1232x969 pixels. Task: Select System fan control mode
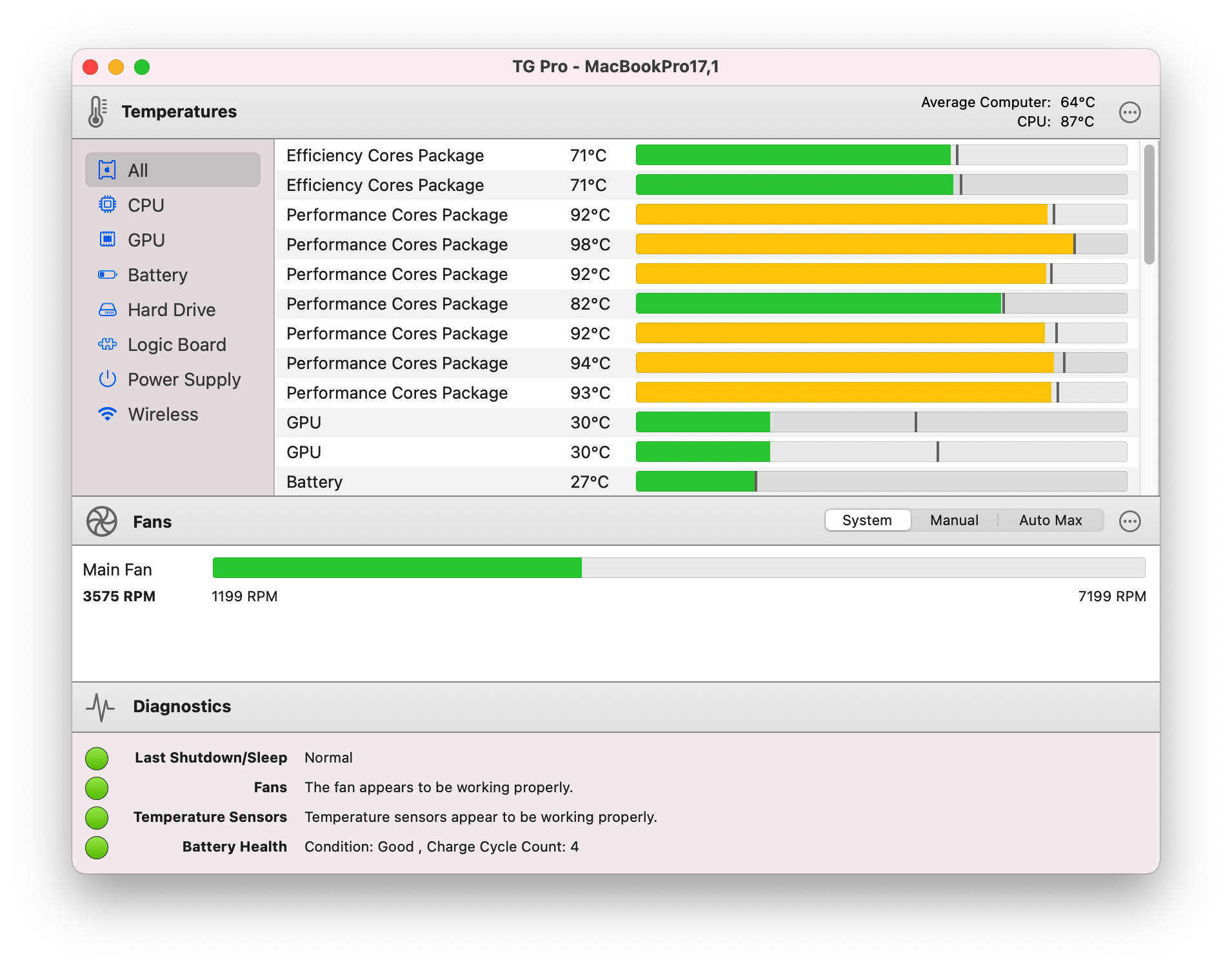(x=867, y=520)
